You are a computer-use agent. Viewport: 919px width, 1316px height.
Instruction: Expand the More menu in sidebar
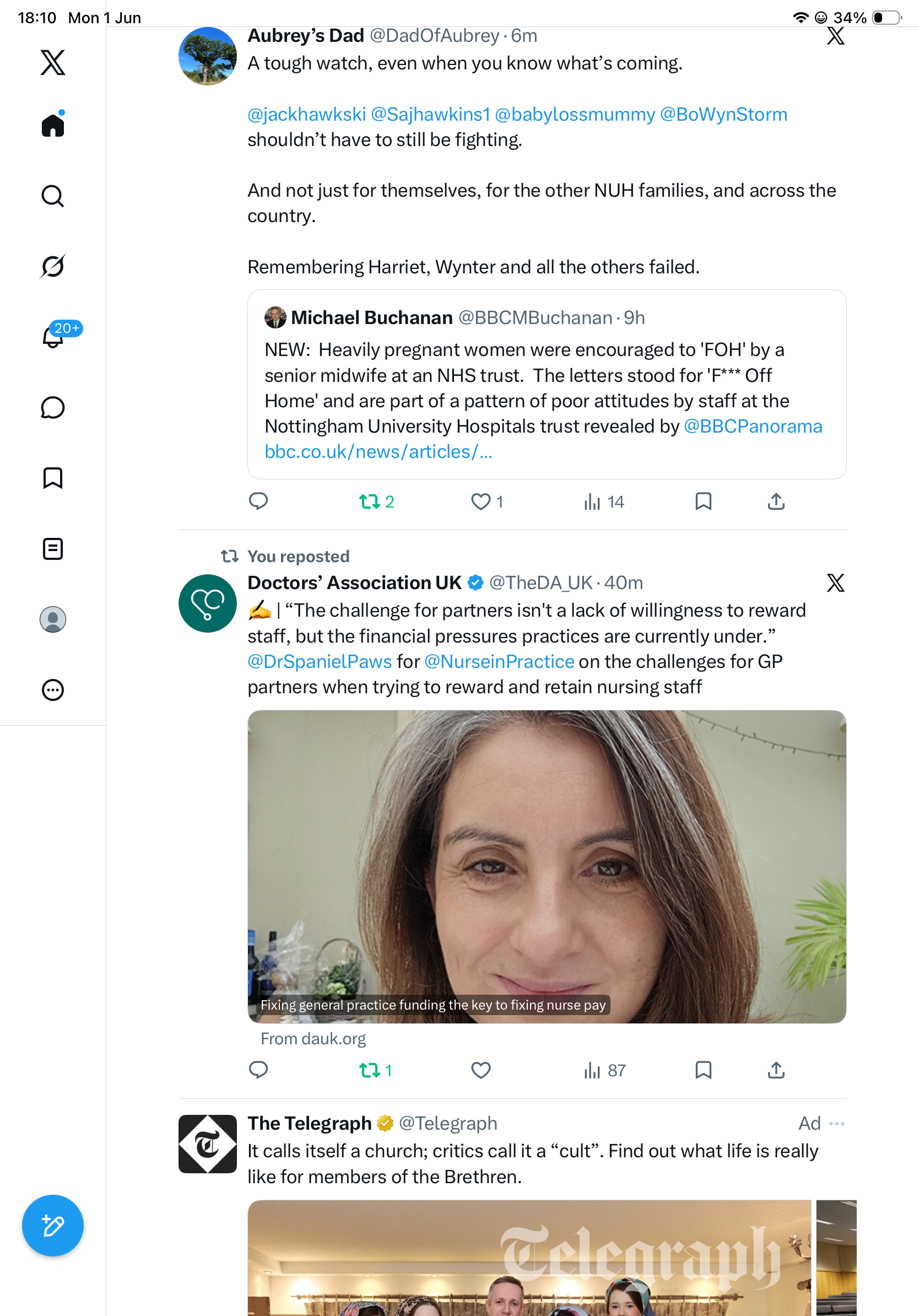tap(53, 690)
